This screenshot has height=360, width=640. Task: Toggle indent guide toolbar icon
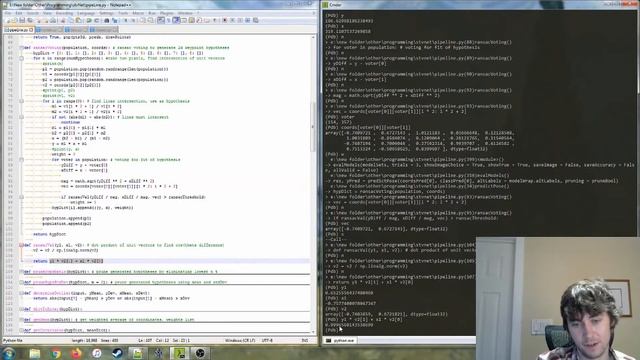(x=176, y=20)
